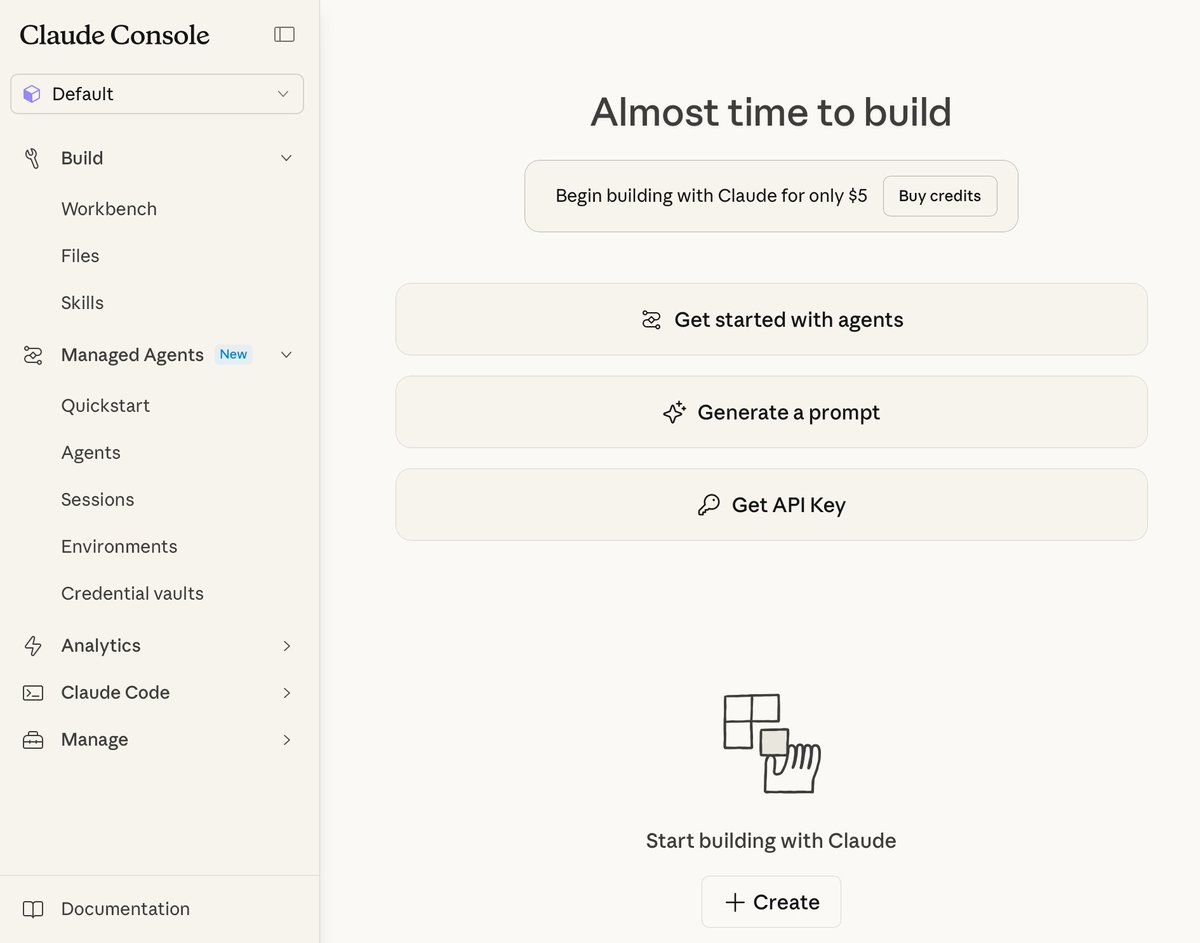This screenshot has height=943, width=1200.
Task: Click the Documentation book icon
Action: pyautogui.click(x=33, y=909)
